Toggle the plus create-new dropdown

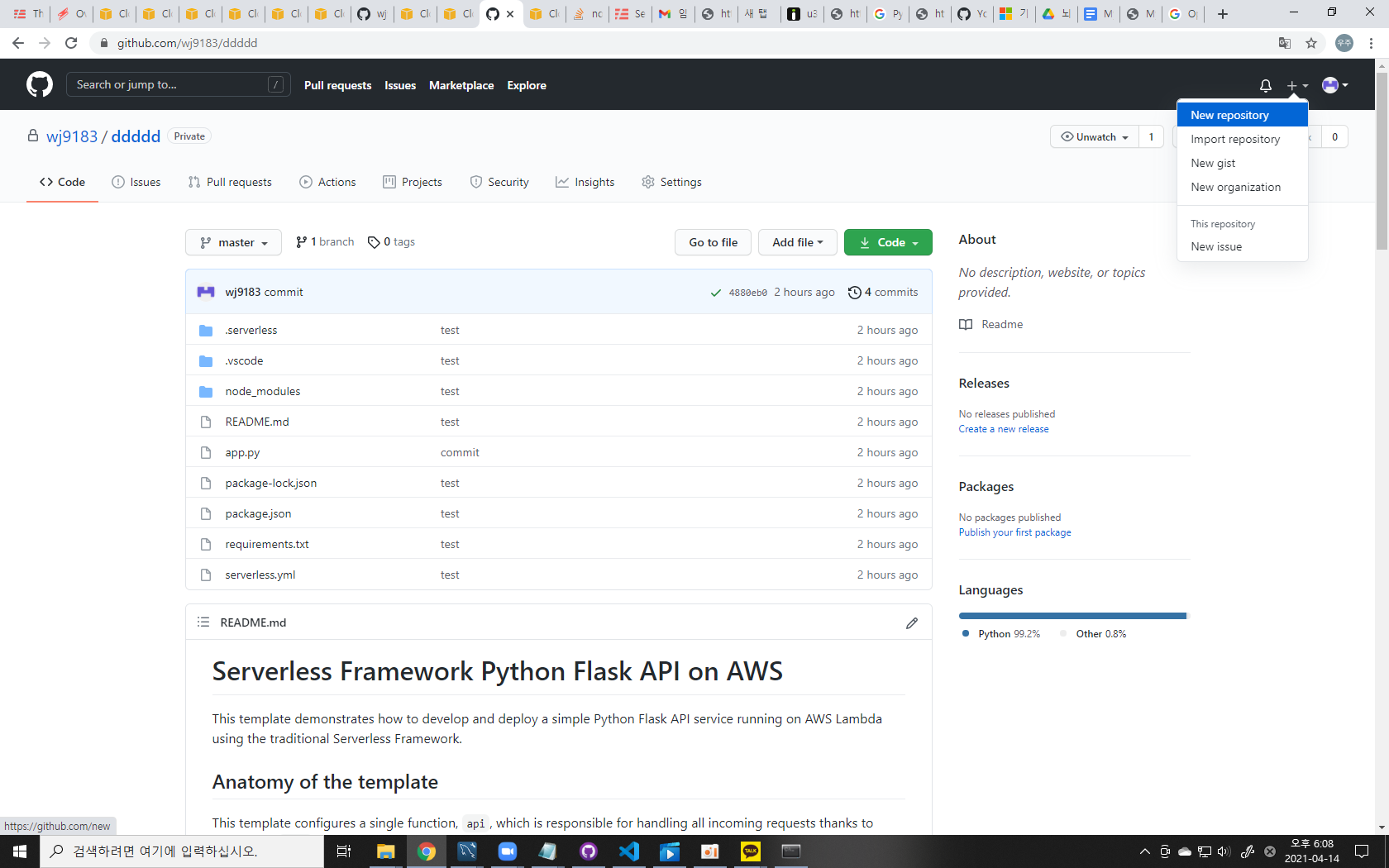pos(1296,85)
